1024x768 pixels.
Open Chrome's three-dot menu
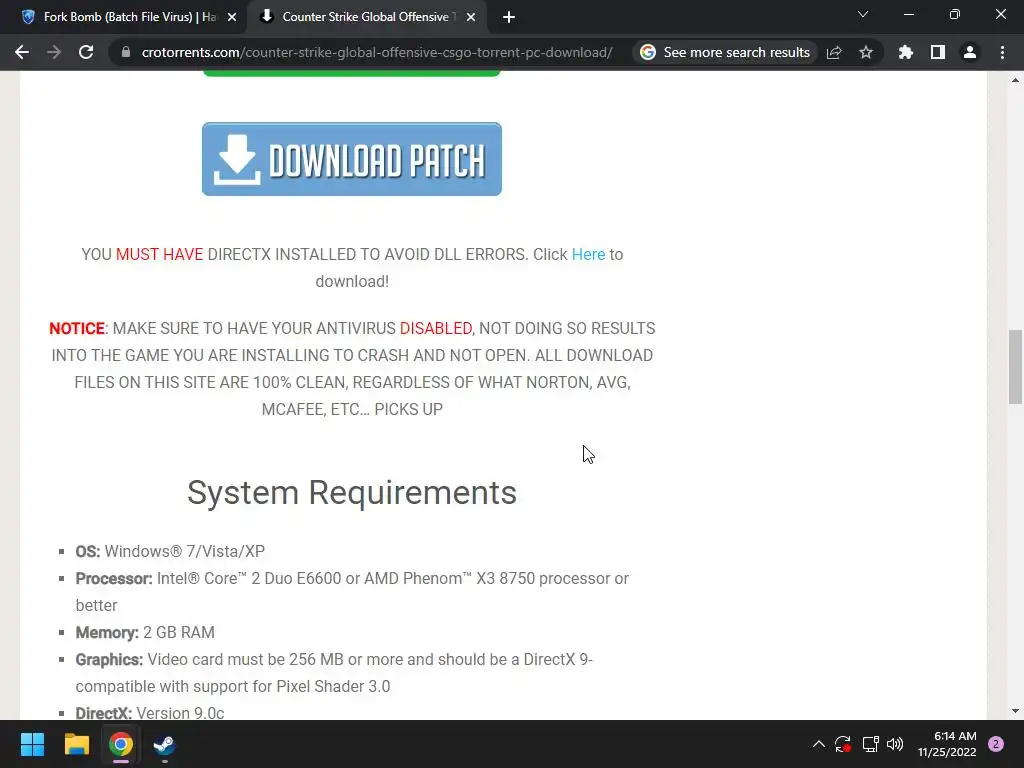[x=1002, y=52]
